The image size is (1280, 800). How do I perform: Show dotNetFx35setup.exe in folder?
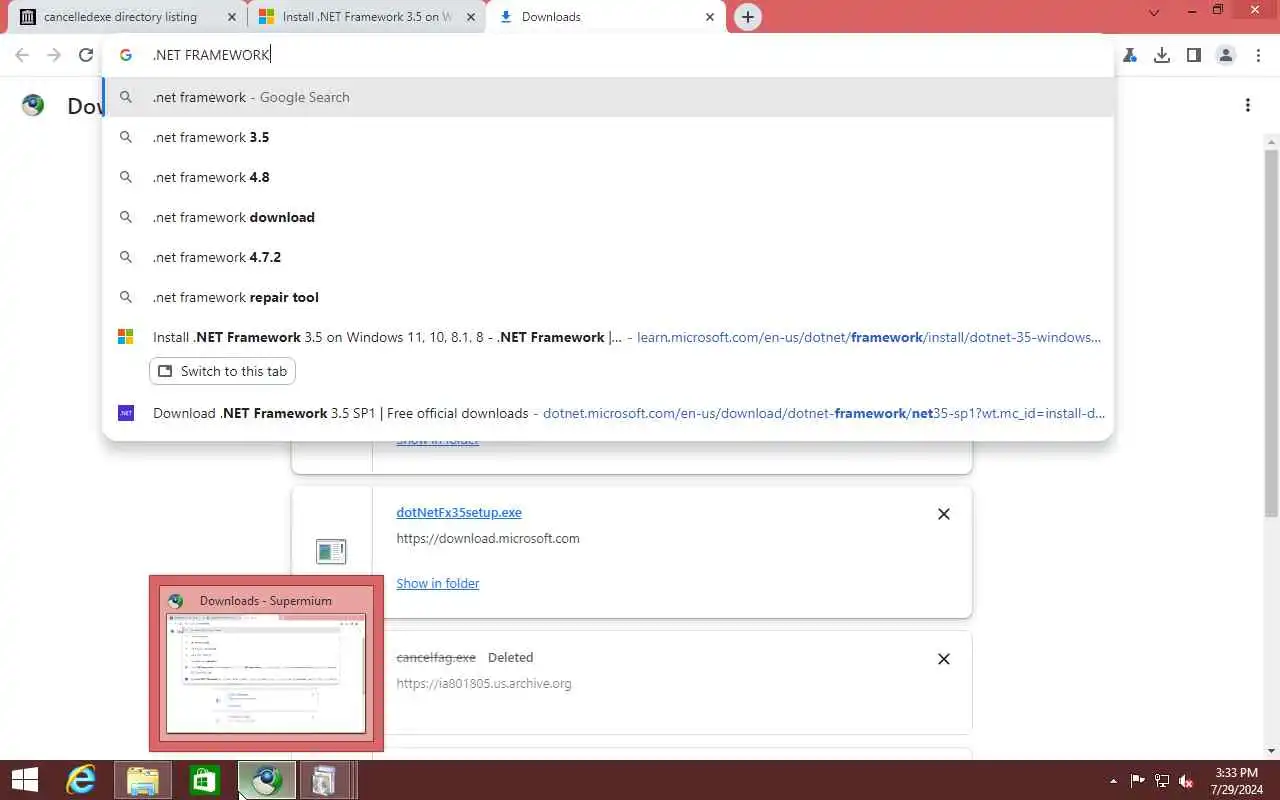(x=438, y=583)
